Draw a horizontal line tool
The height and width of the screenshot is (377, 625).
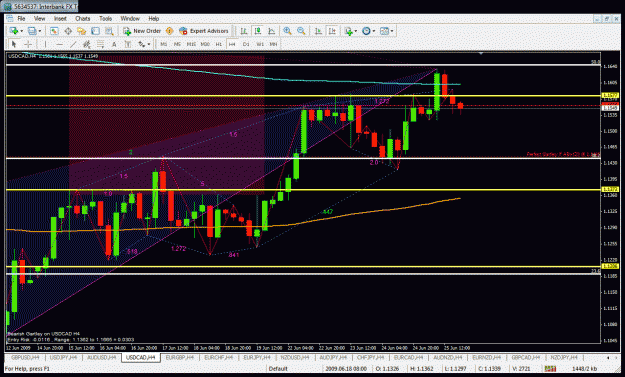click(x=59, y=44)
